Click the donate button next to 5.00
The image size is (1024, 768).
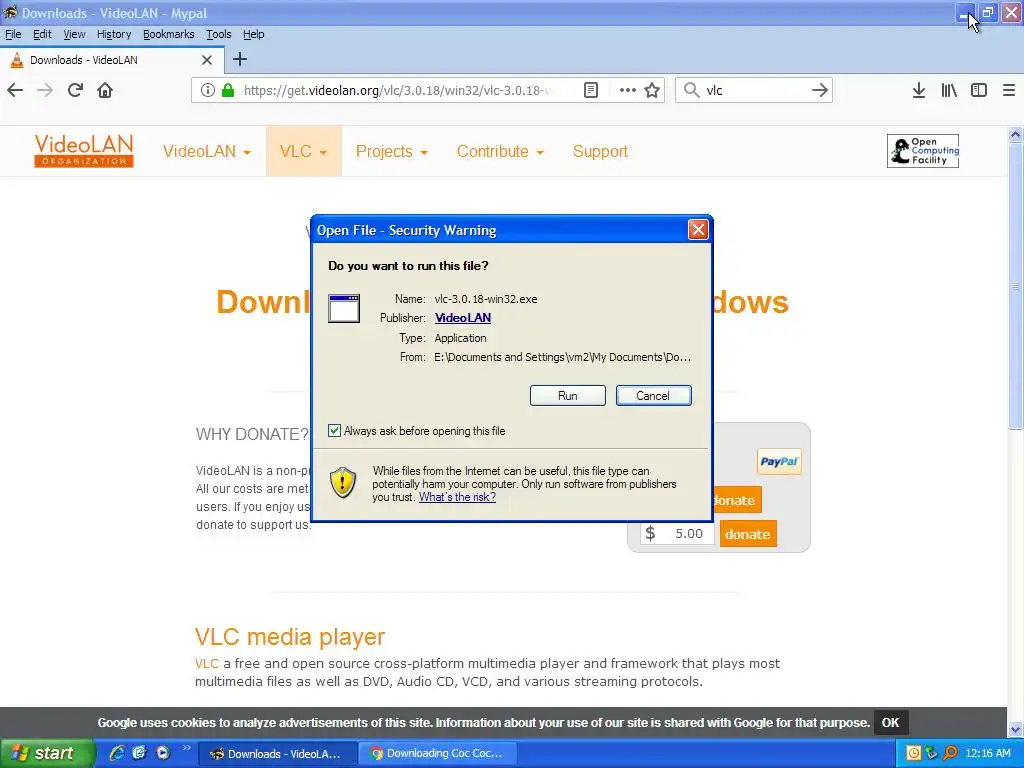coord(748,534)
